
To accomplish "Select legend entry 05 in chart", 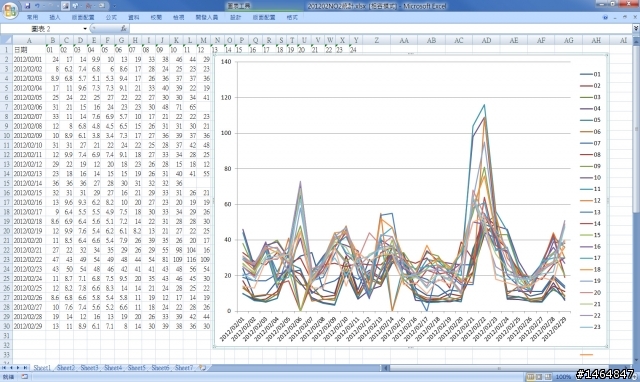I will 590,120.
